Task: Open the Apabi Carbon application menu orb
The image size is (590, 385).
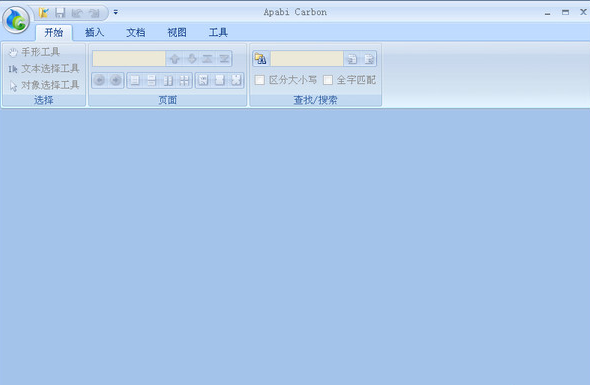Action: (x=16, y=20)
